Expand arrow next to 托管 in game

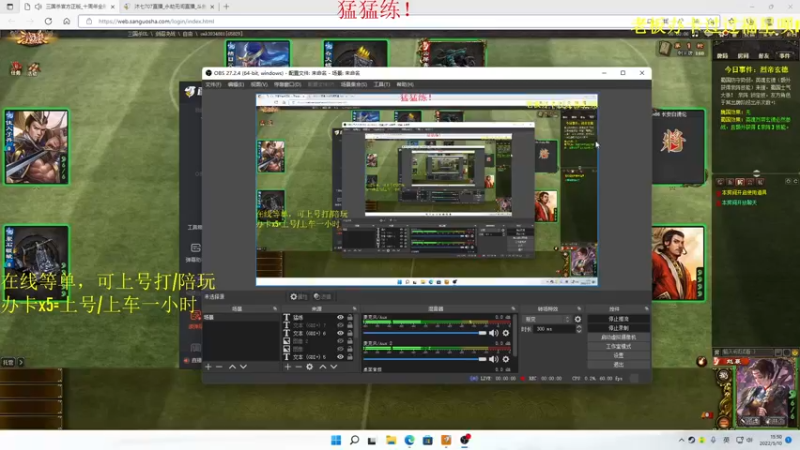tap(21, 362)
